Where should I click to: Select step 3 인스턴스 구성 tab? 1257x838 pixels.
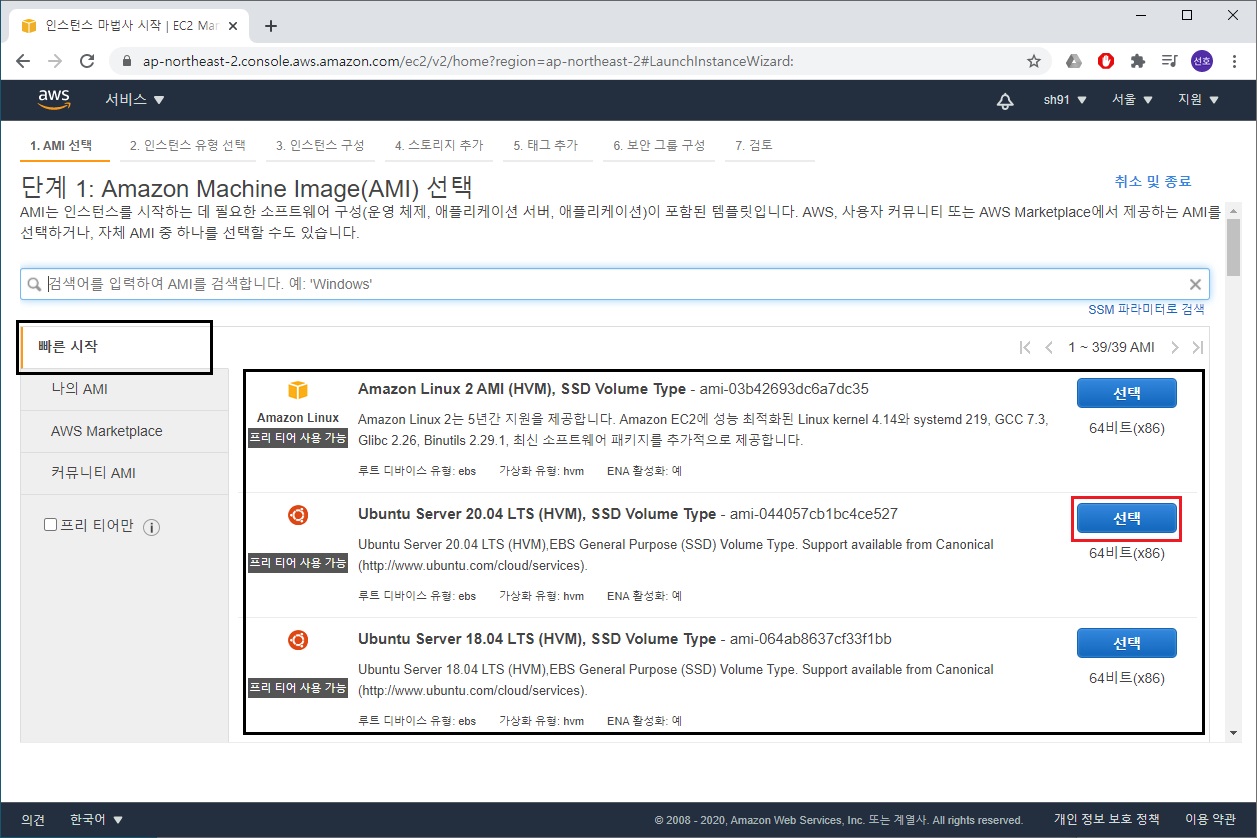(x=321, y=146)
